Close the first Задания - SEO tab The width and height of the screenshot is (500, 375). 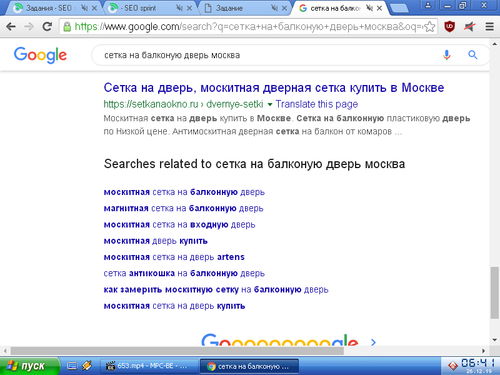coord(95,8)
